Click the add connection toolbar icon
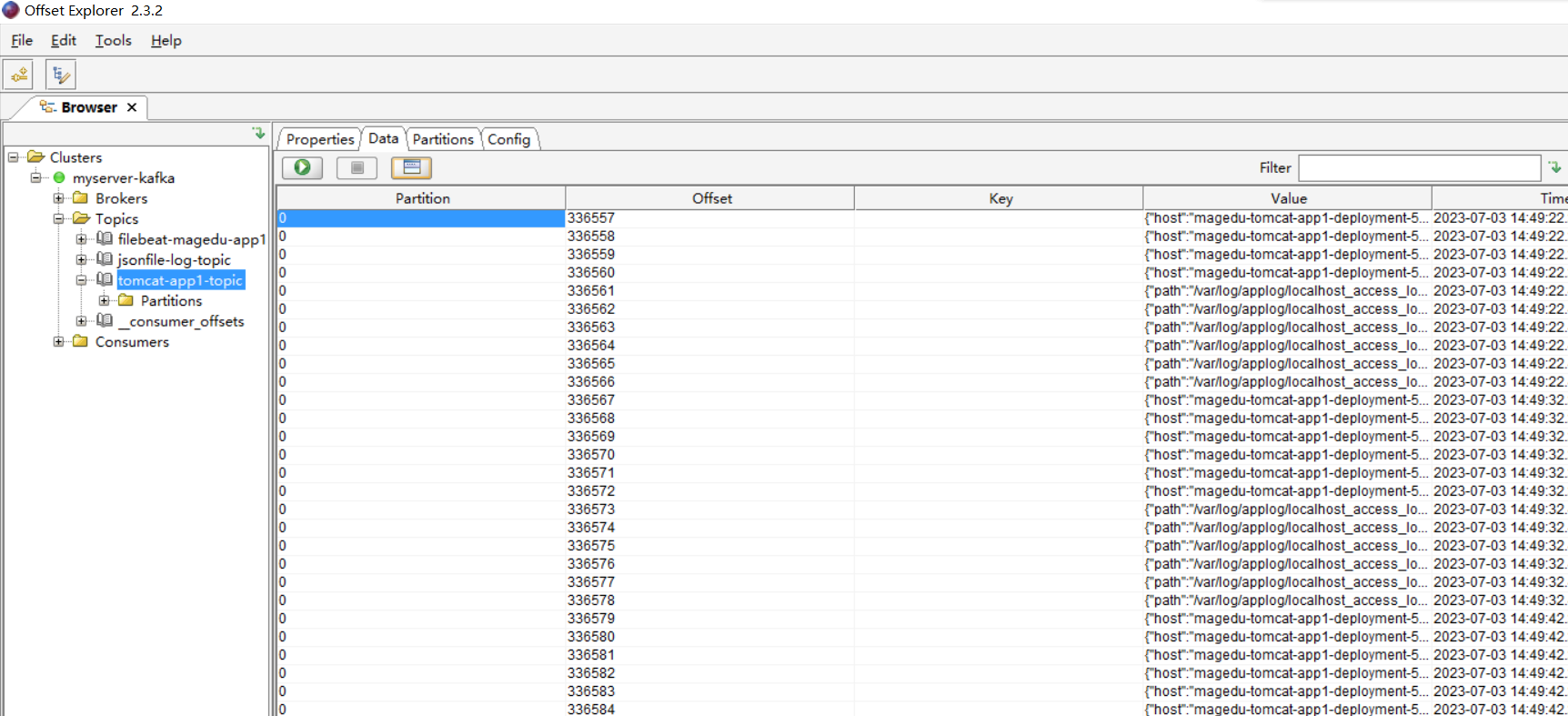The height and width of the screenshot is (716, 1568). 18,75
